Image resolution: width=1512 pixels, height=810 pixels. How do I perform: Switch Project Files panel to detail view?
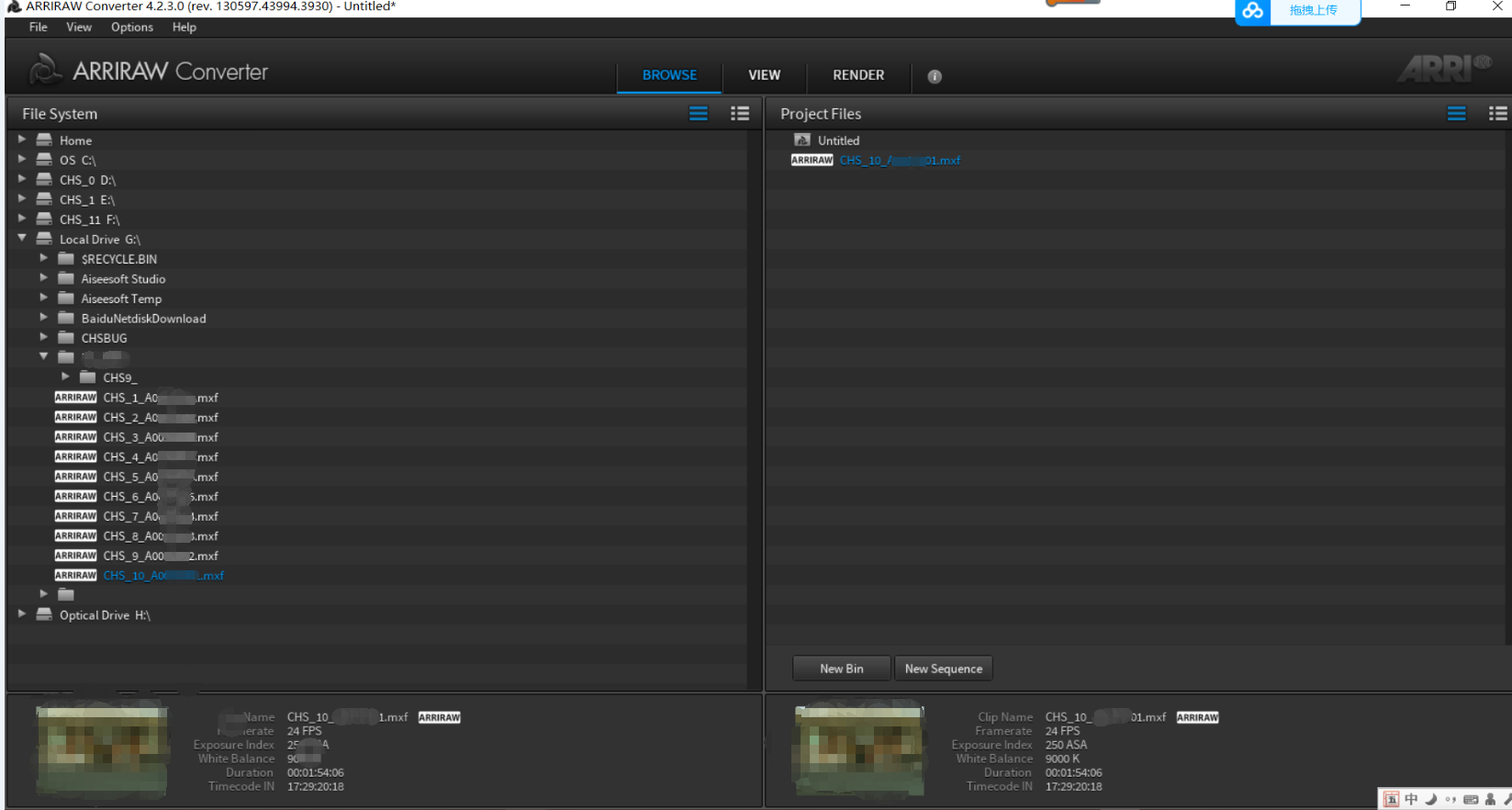click(x=1498, y=114)
